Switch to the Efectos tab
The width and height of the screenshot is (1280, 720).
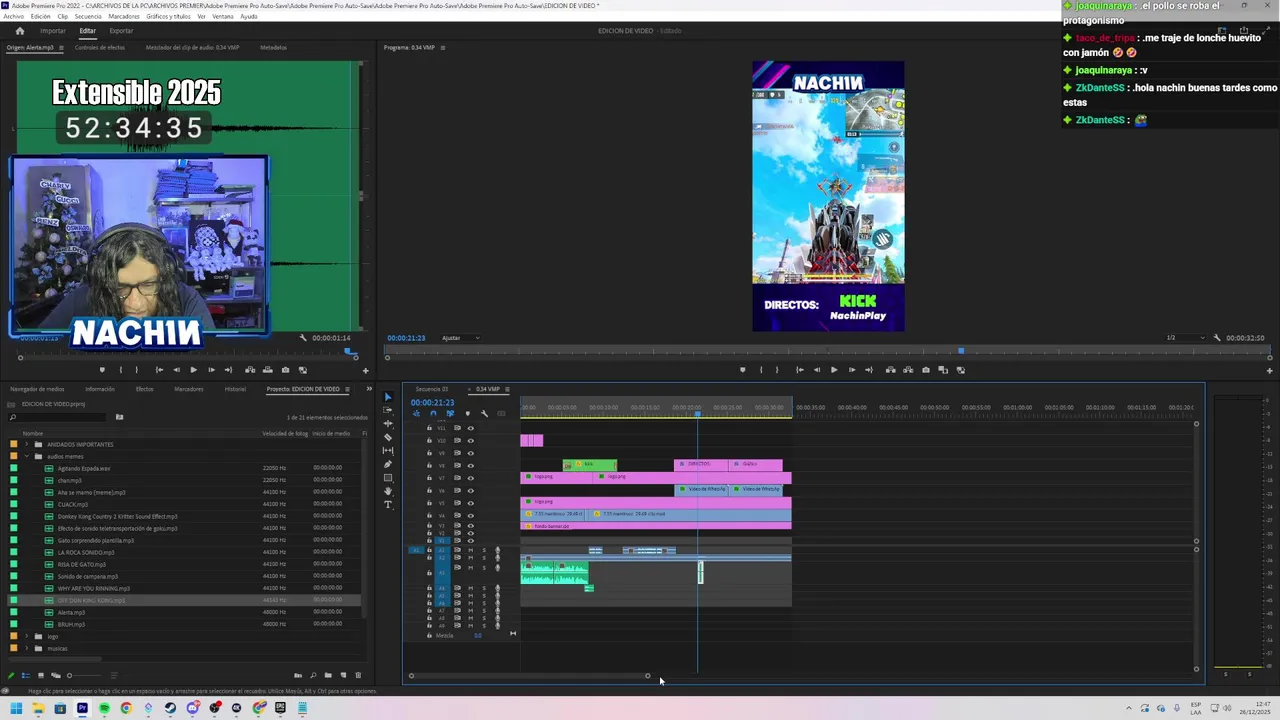coord(145,389)
